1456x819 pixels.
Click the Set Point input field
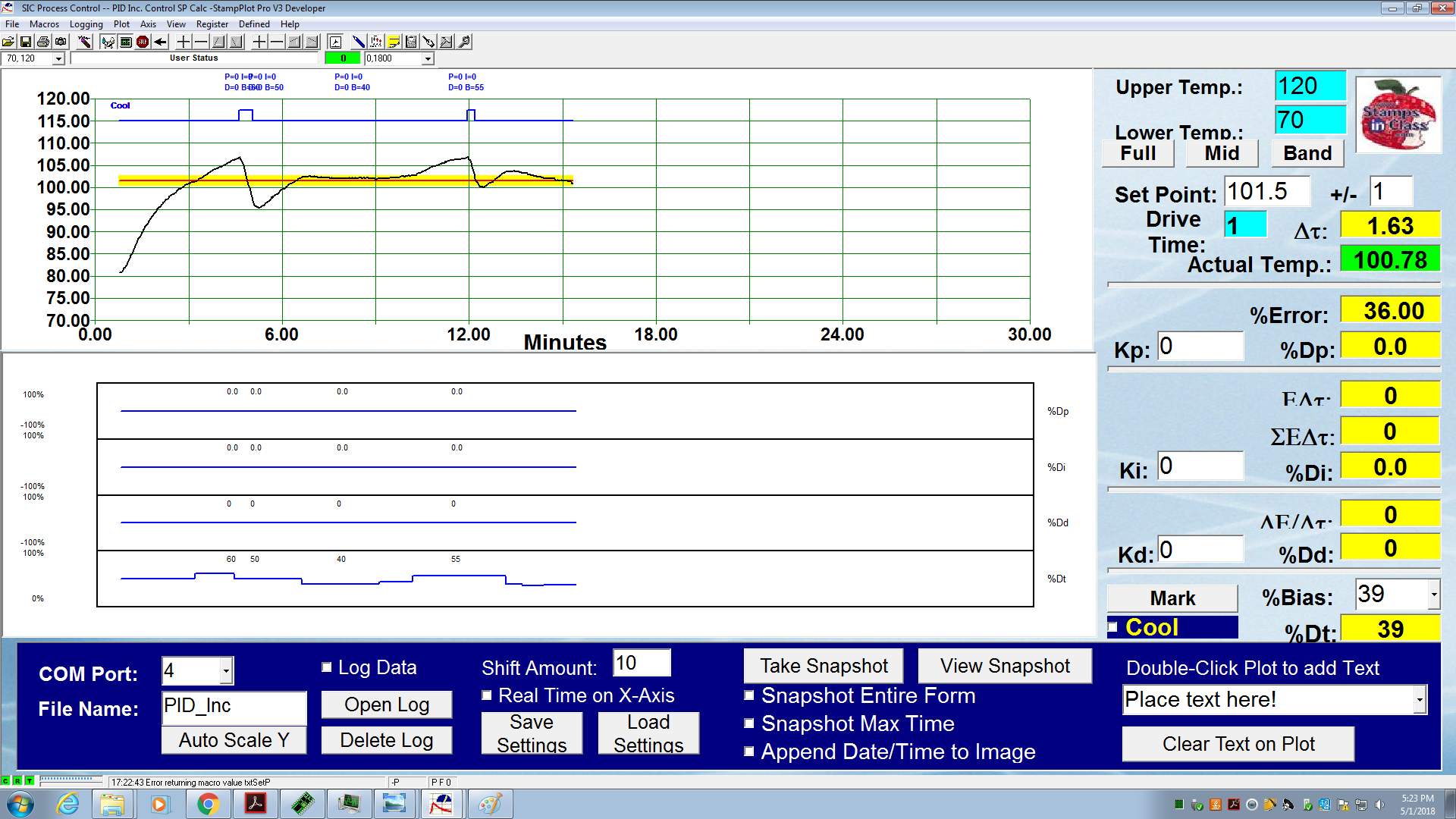[x=1266, y=191]
